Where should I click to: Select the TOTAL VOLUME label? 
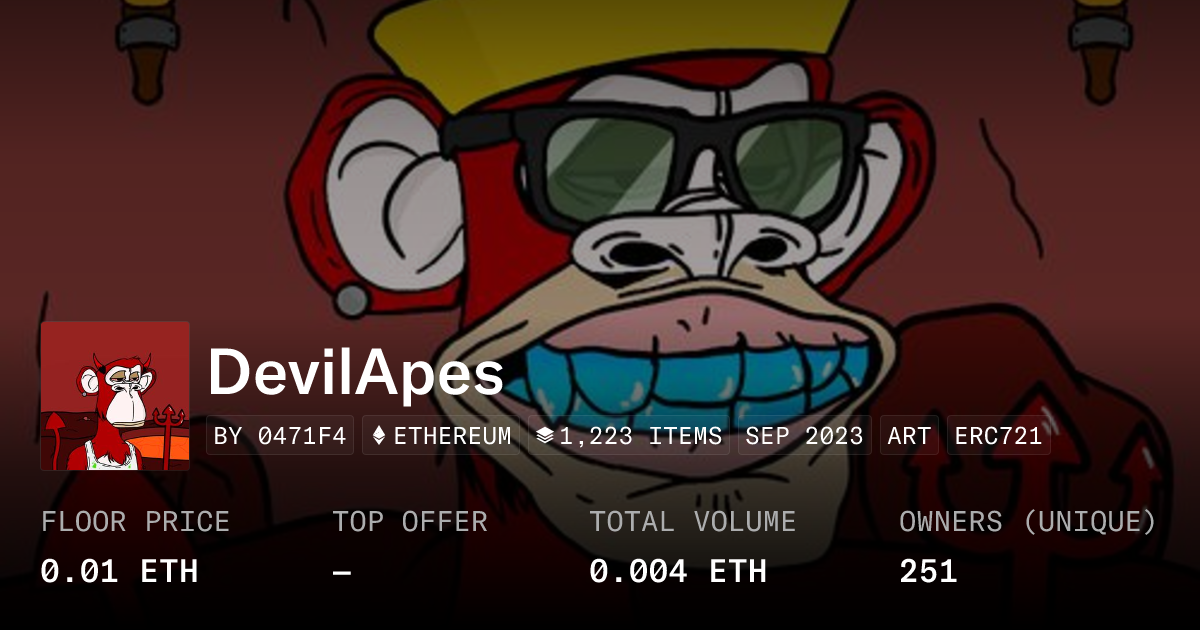(x=693, y=522)
